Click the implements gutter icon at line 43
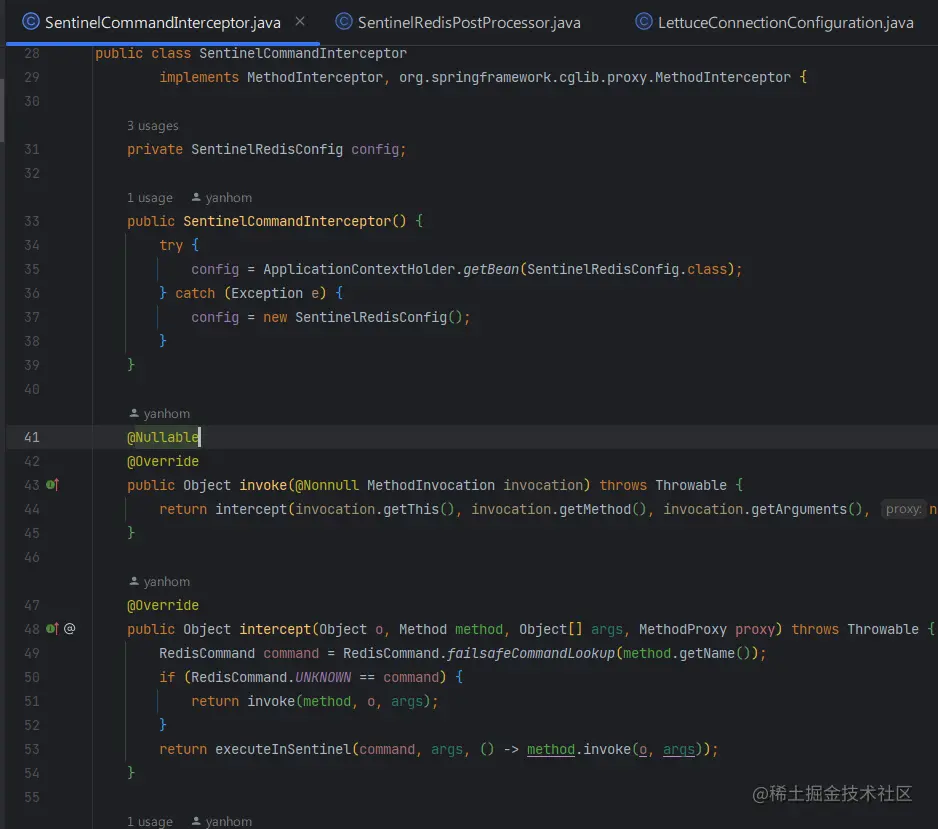The image size is (938, 829). coord(53,485)
